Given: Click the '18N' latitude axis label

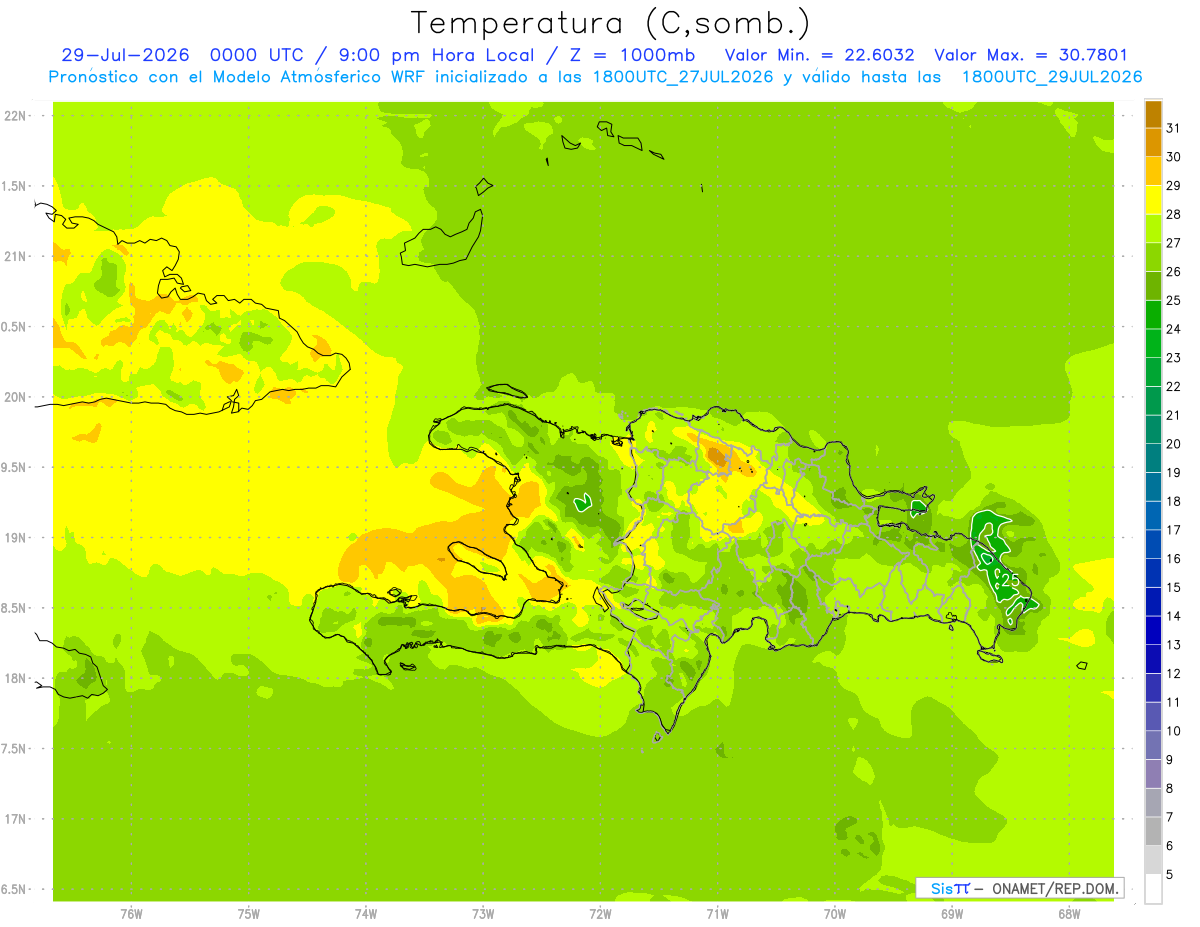Looking at the screenshot, I should pyautogui.click(x=16, y=679).
